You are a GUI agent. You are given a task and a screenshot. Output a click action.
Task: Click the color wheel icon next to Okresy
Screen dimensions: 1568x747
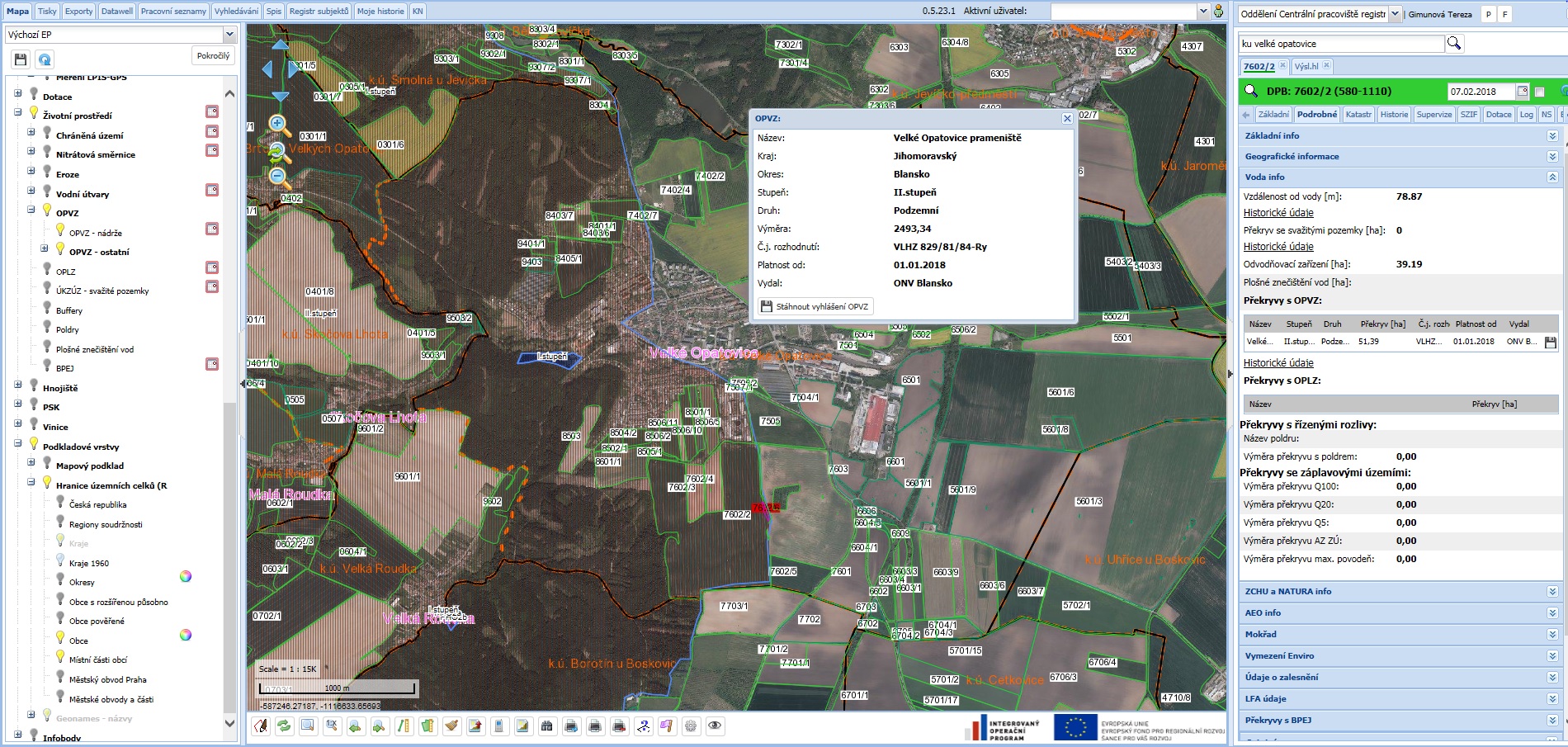(186, 576)
